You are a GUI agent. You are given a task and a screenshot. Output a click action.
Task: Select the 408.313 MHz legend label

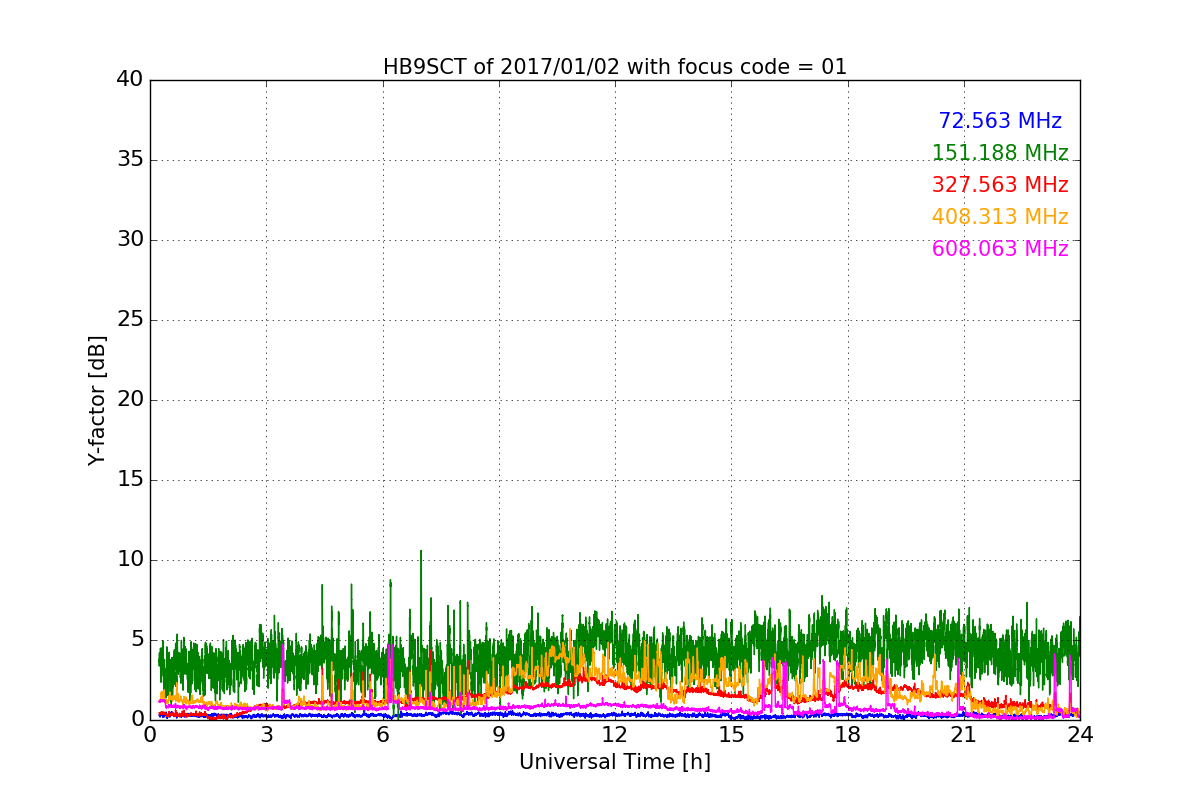click(x=1000, y=217)
